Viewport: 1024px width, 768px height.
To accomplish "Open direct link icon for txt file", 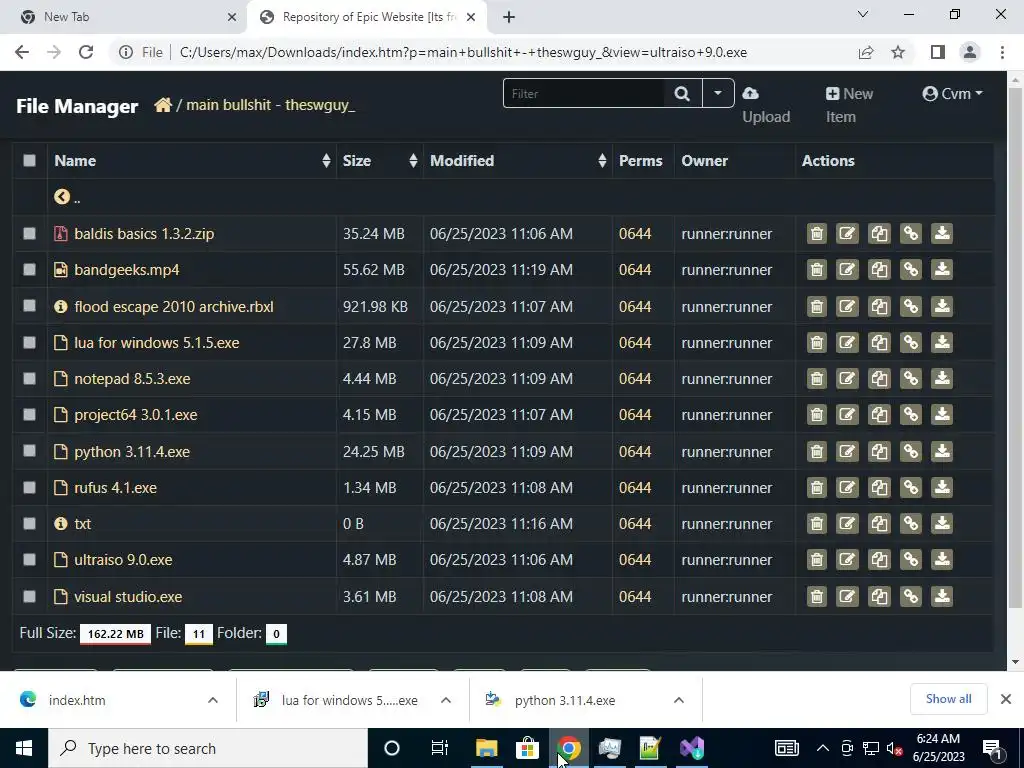I will [x=910, y=524].
